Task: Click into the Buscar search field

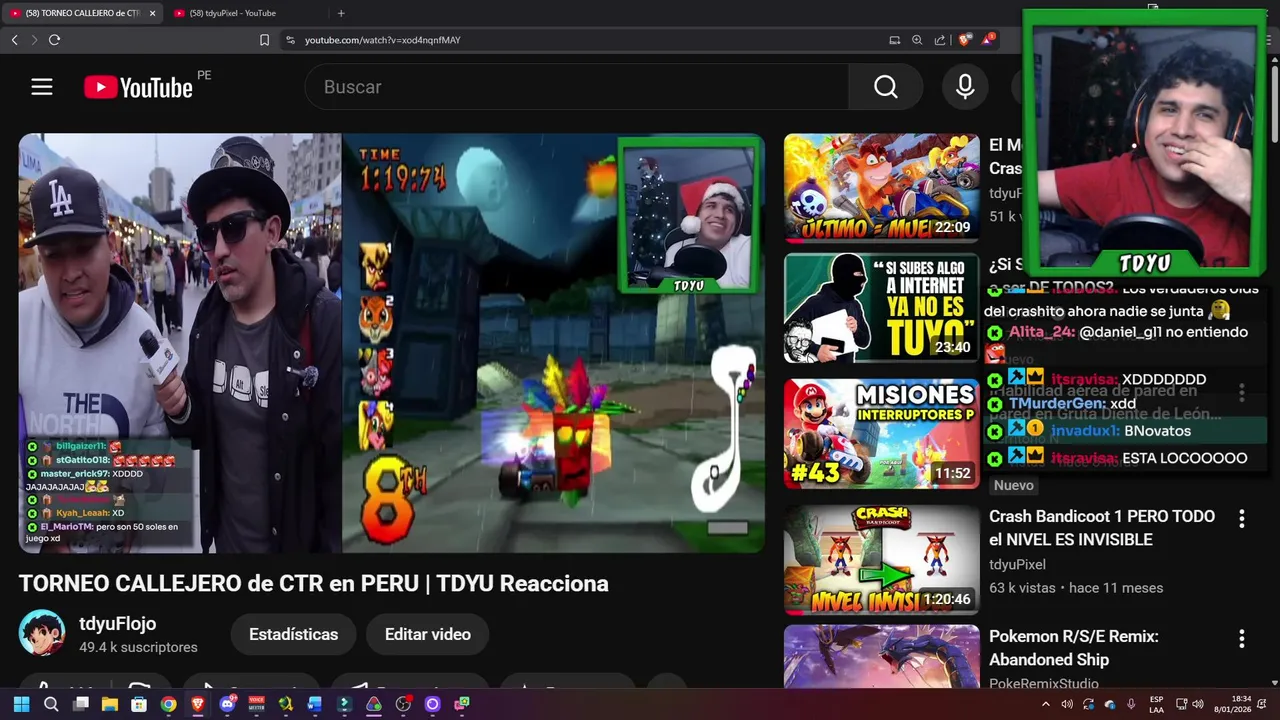Action: pos(576,87)
